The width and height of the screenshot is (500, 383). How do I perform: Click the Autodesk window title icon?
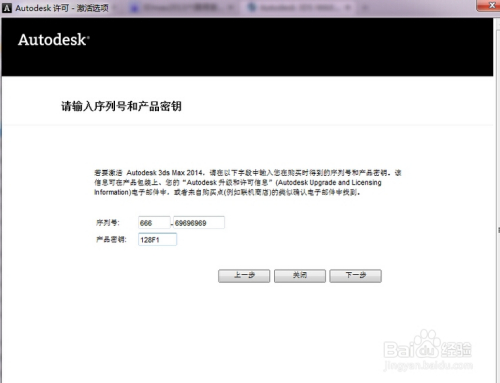click(7, 8)
